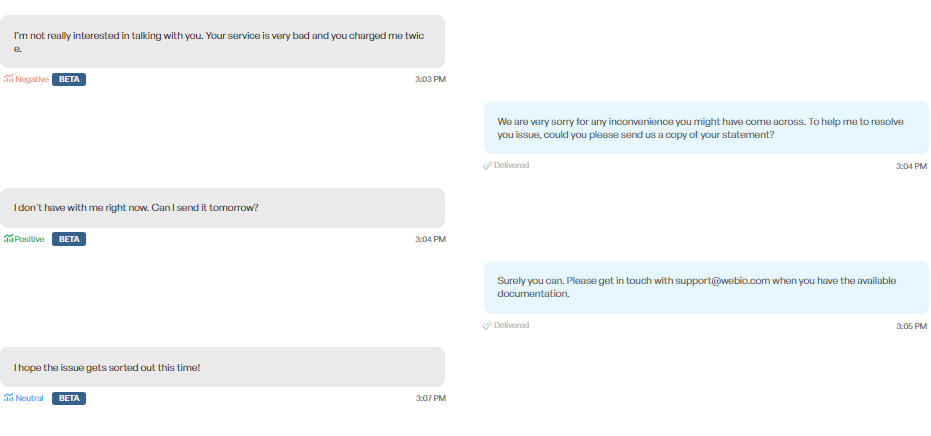Click the Neutral sentiment chart icon
This screenshot has width=931, height=436.
coord(8,398)
